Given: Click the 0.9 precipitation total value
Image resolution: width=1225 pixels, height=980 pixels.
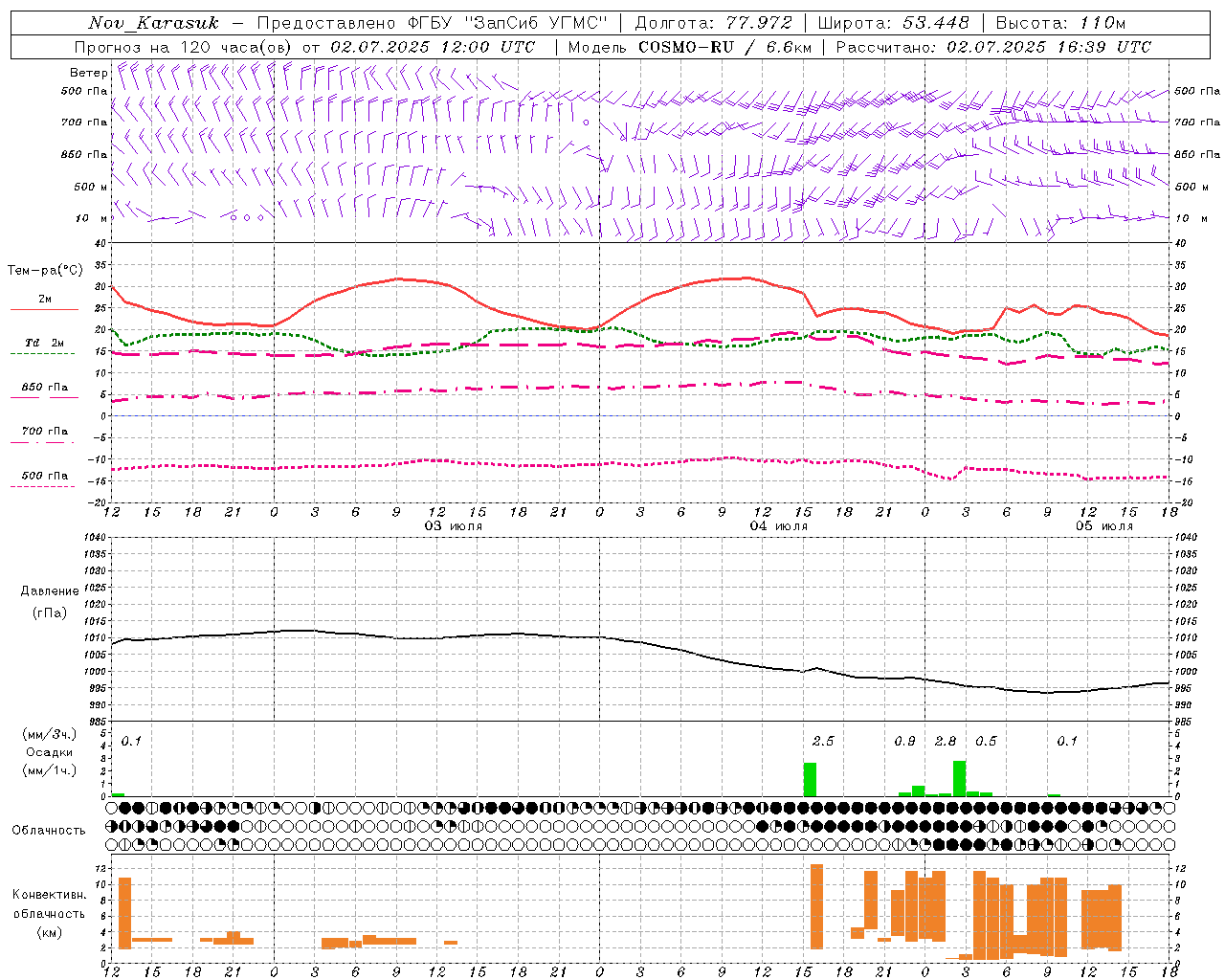Looking at the screenshot, I should click(904, 742).
